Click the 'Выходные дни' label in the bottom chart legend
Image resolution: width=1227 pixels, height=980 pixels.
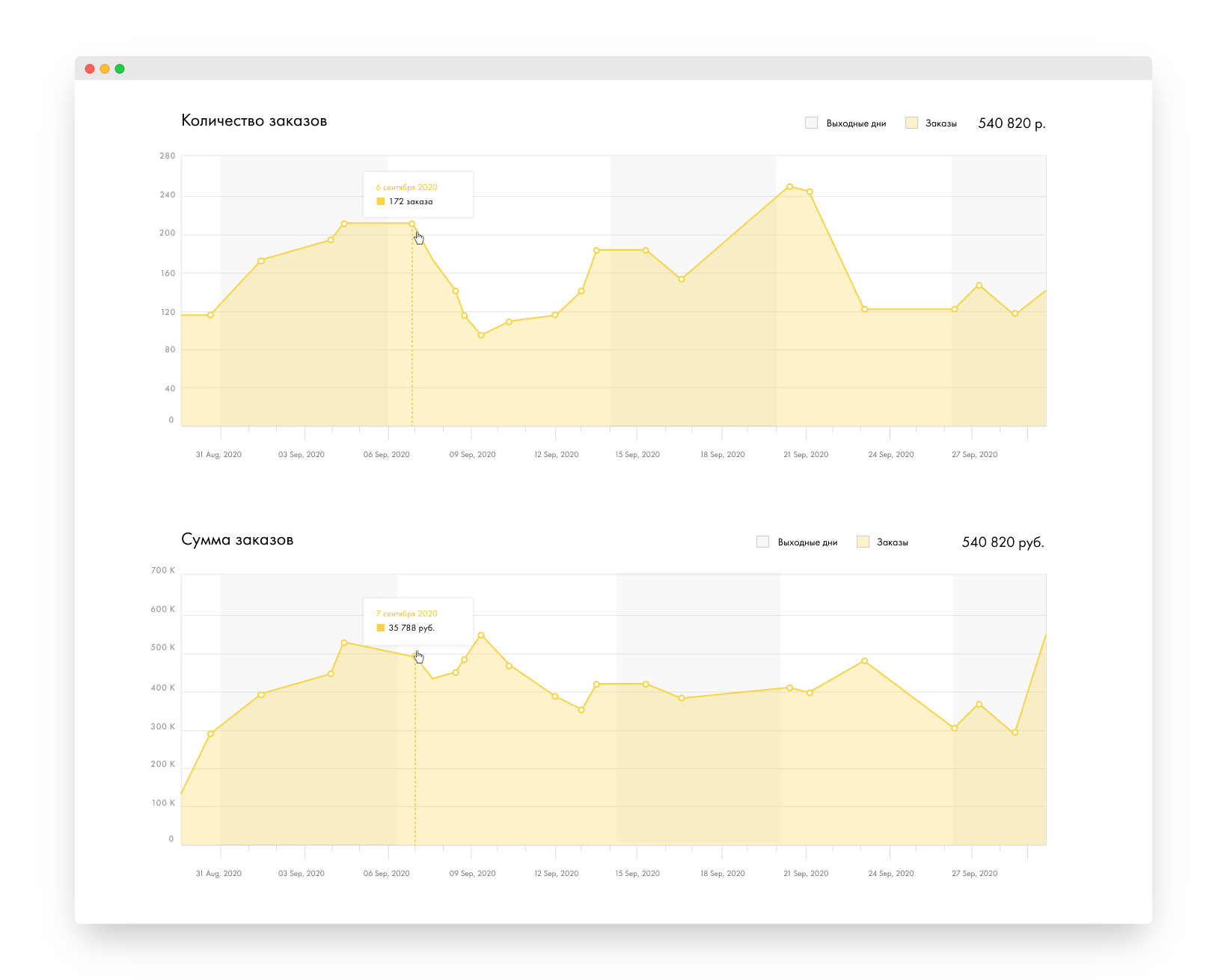(807, 542)
